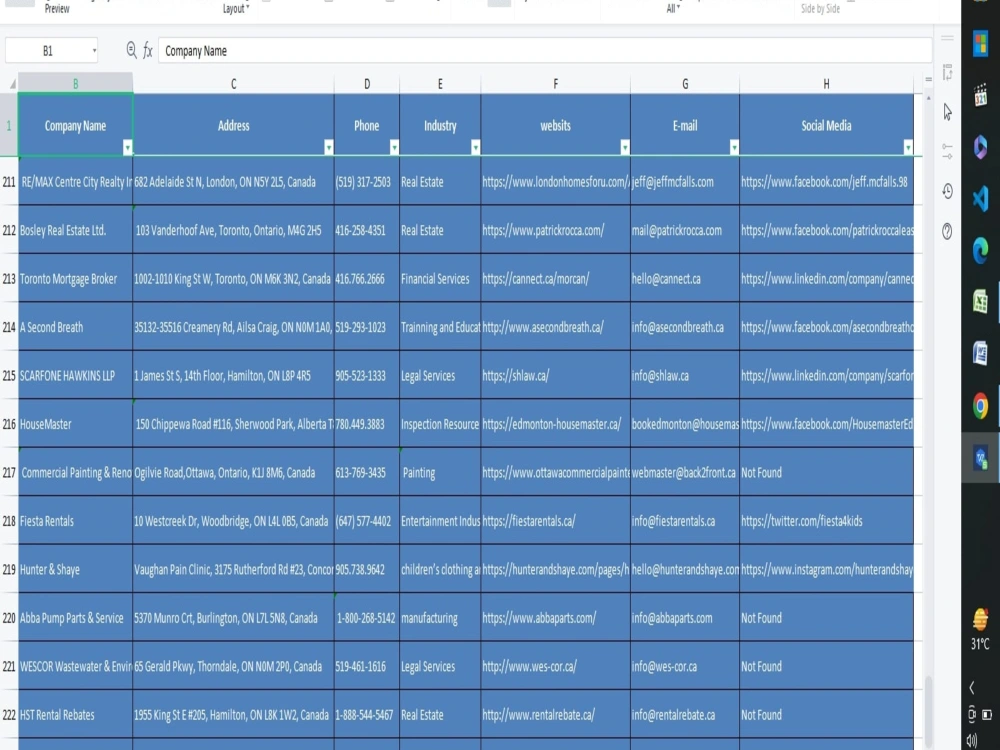Switch to the active WPS Office taskbar icon
The image size is (1000, 750).
point(981,458)
